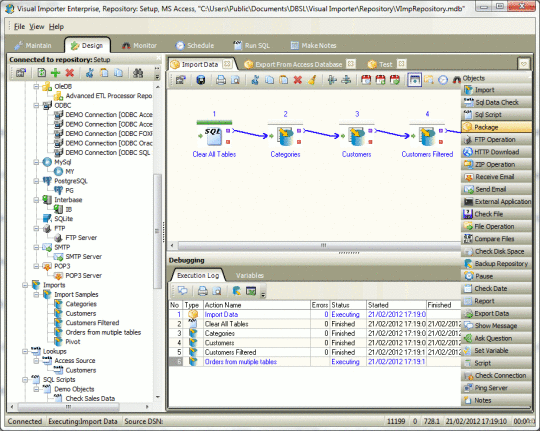Viewport: 540px width, 431px height.
Task: Open the package tabs dropdown arrow
Action: click(x=523, y=64)
